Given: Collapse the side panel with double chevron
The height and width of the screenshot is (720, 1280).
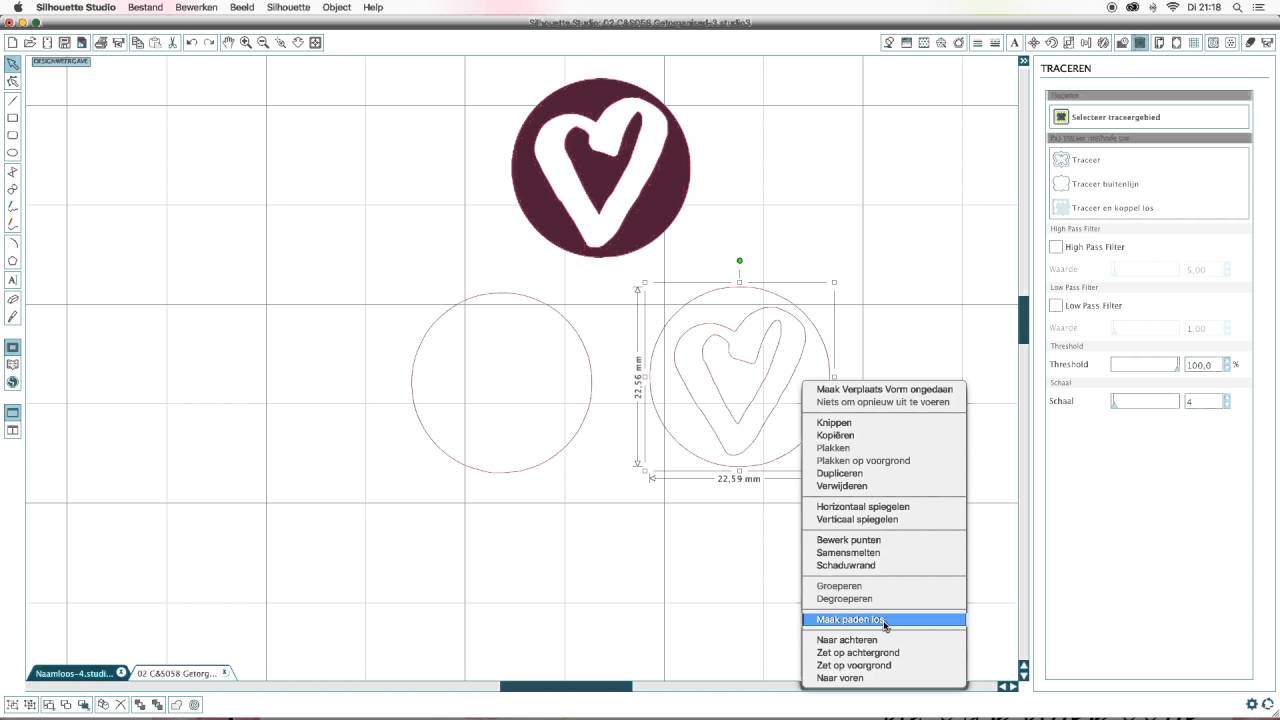Looking at the screenshot, I should point(1024,61).
